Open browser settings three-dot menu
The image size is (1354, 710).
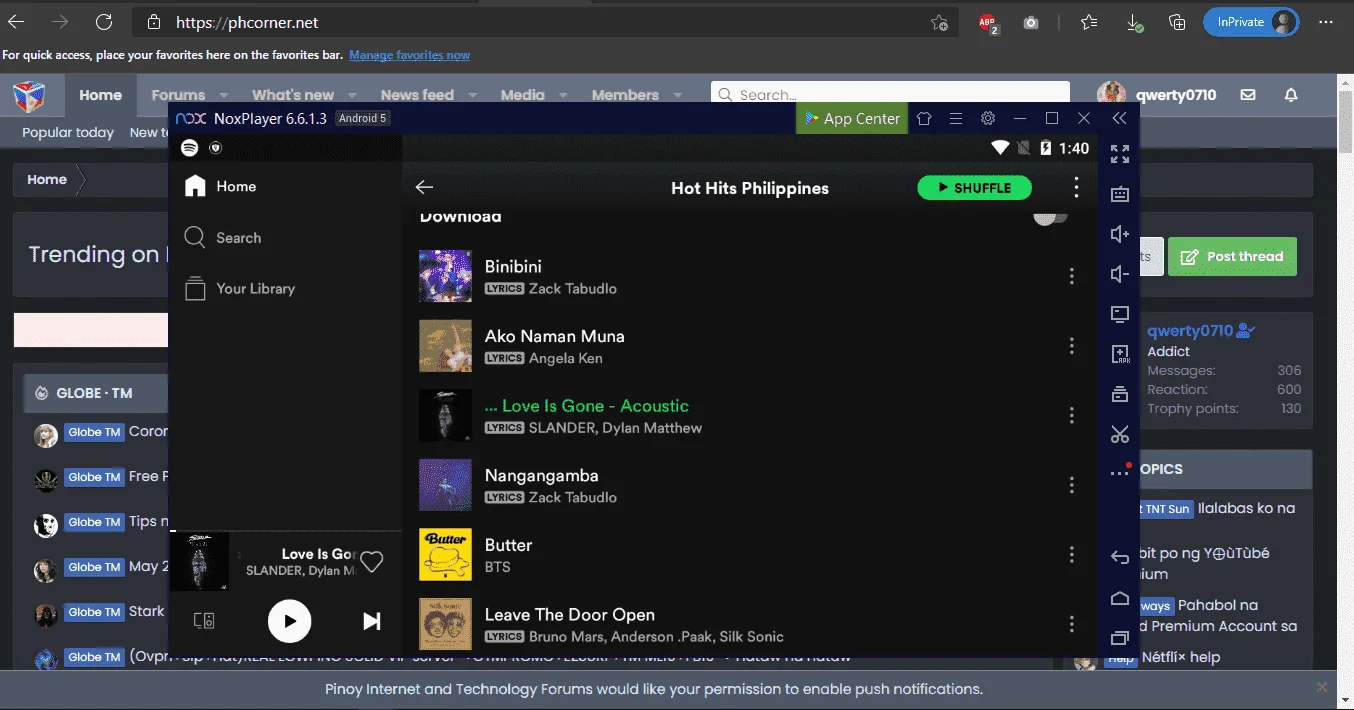pos(1327,22)
